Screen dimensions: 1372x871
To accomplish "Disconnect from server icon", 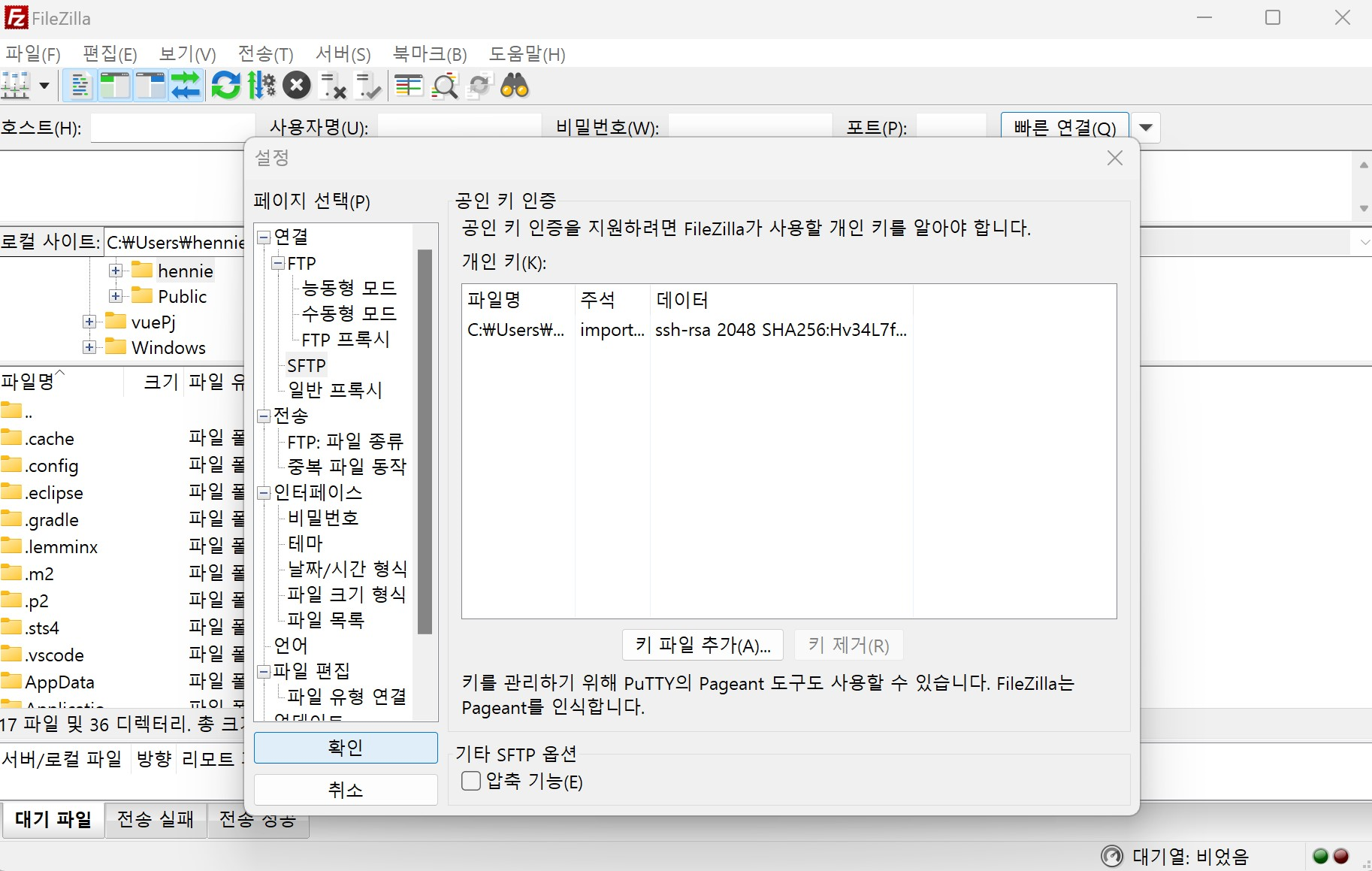I will pos(332,86).
